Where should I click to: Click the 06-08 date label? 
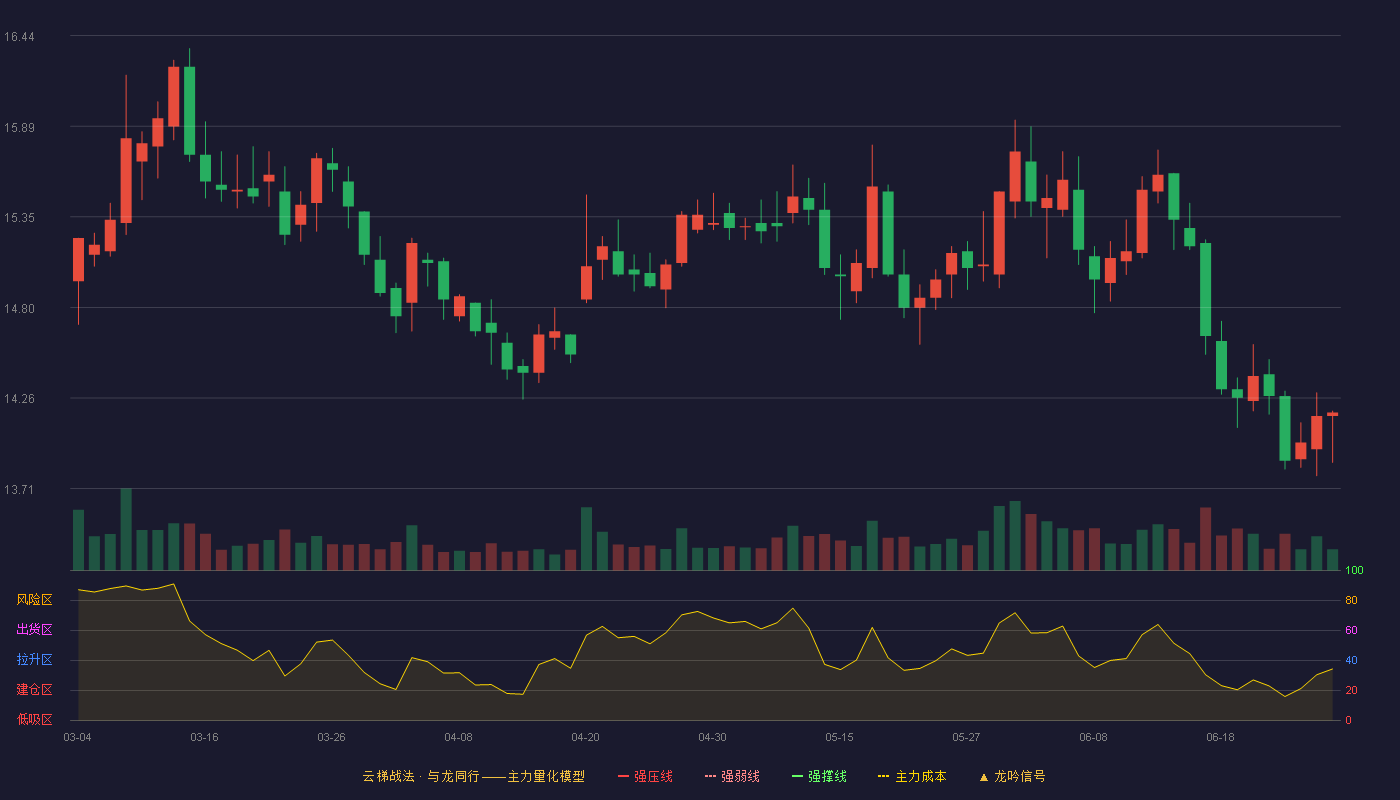coord(1093,737)
